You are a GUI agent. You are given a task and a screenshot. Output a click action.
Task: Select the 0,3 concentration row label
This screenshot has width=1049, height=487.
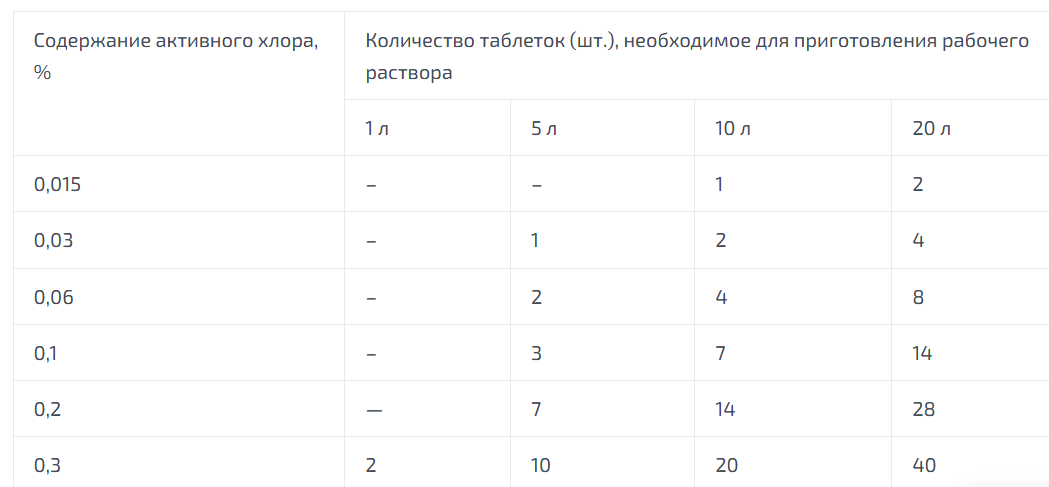[46, 465]
